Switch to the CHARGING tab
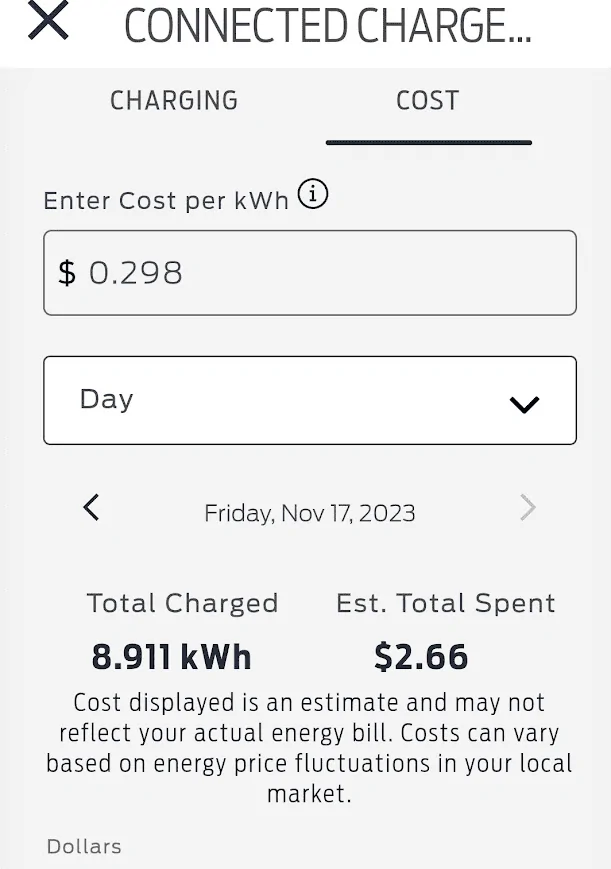611x869 pixels. 174,101
